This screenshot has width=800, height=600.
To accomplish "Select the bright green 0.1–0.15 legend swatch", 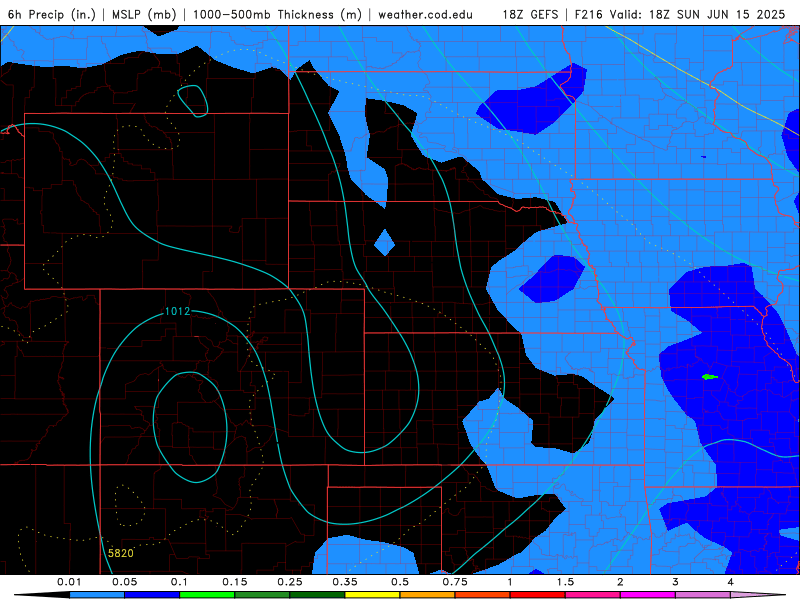I will tap(207, 595).
